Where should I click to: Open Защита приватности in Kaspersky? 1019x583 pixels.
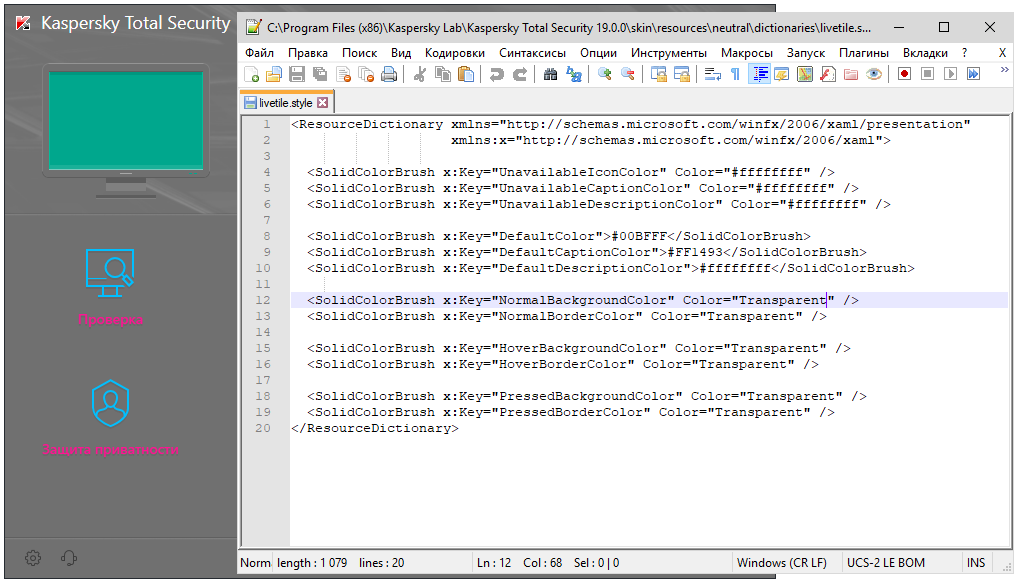click(x=110, y=450)
